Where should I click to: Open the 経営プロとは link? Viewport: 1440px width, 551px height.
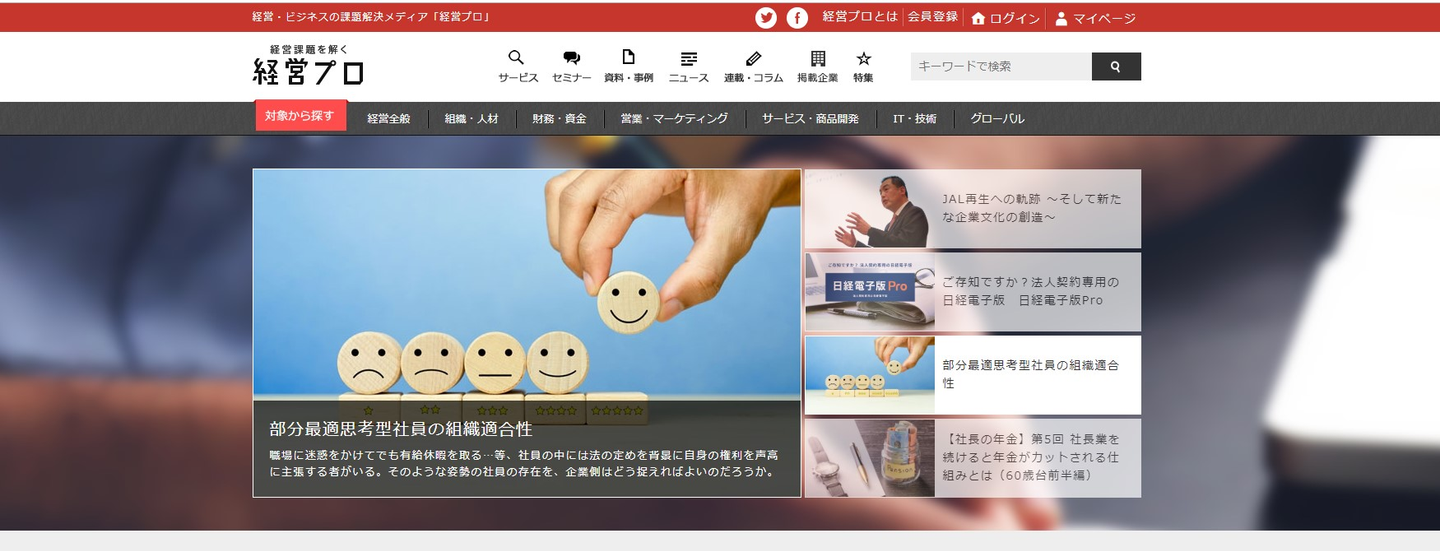860,17
